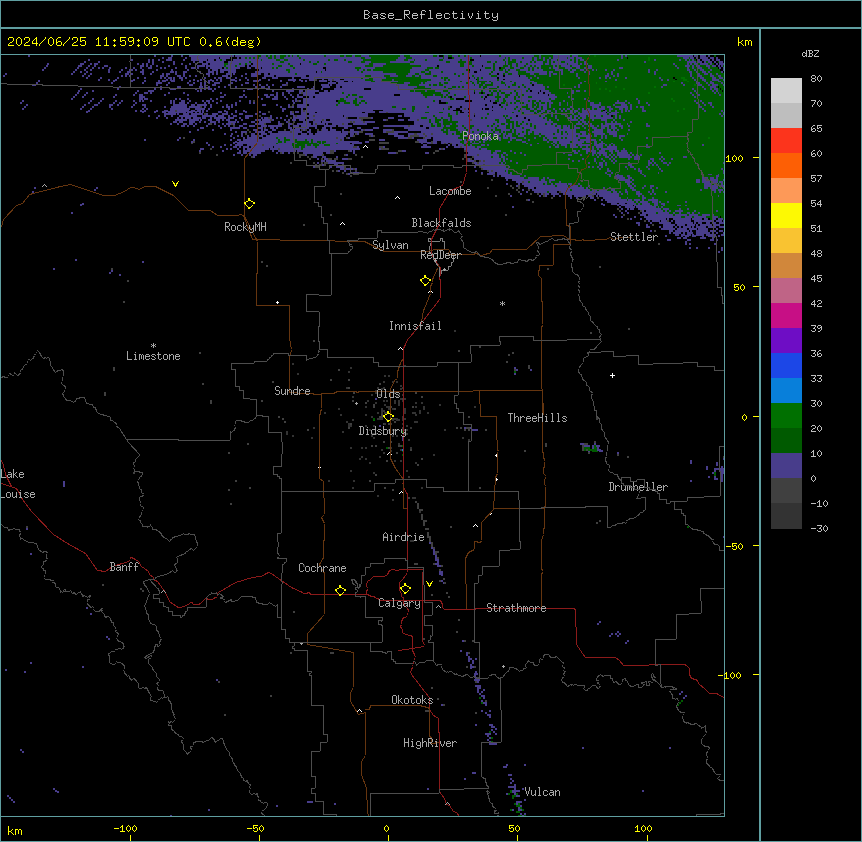Click the Sylvan label on the map
Viewport: 862px width, 842px height.
click(390, 245)
